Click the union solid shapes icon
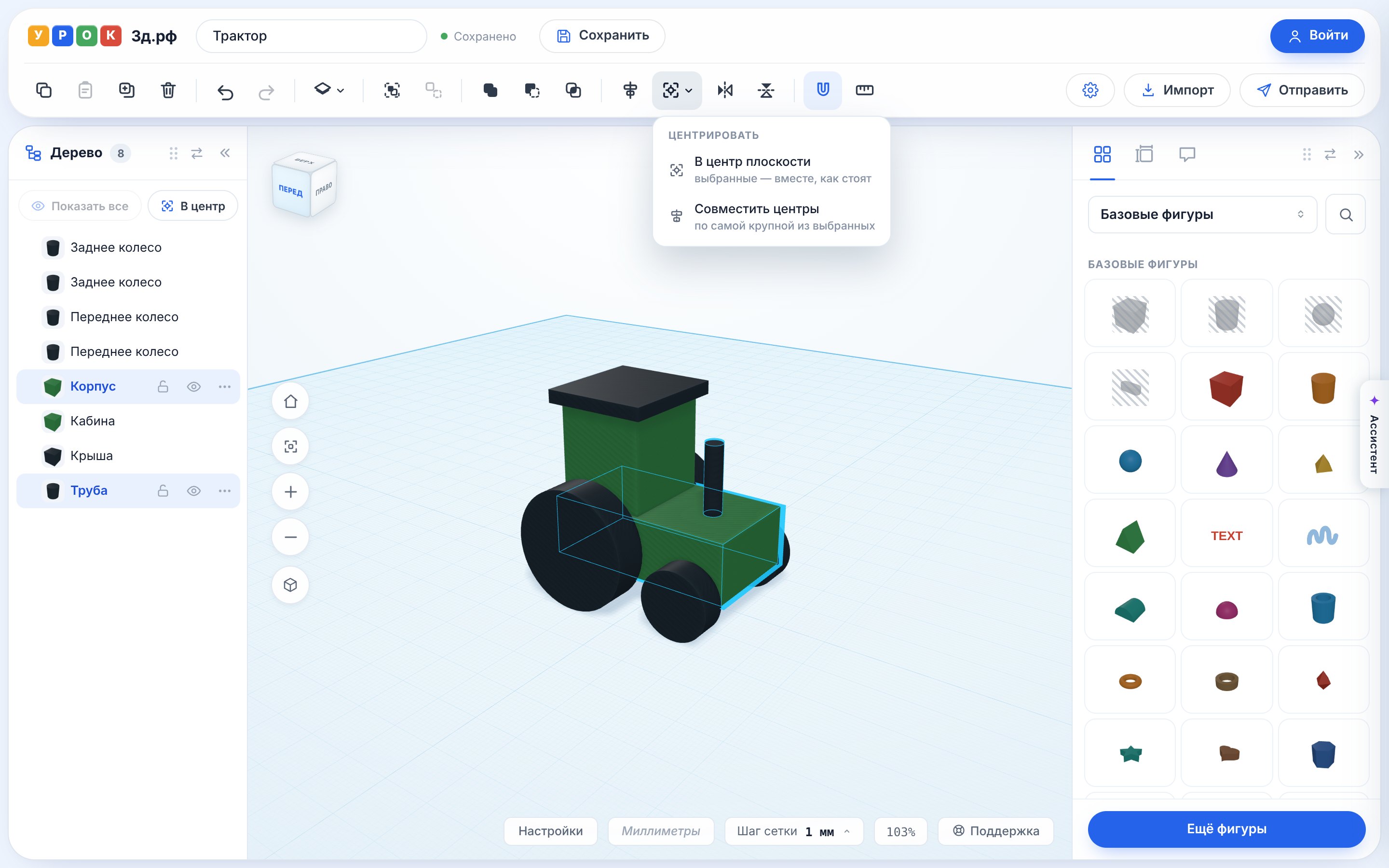 pyautogui.click(x=490, y=90)
